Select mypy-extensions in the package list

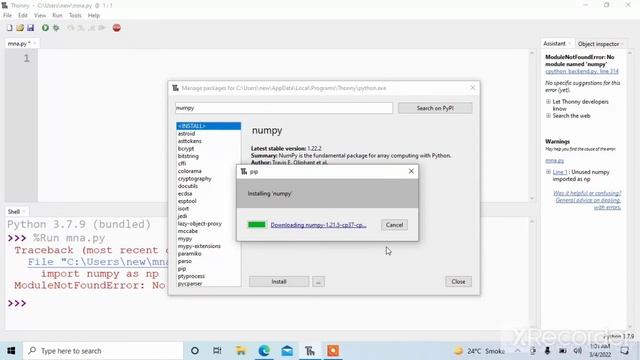pyautogui.click(x=199, y=246)
